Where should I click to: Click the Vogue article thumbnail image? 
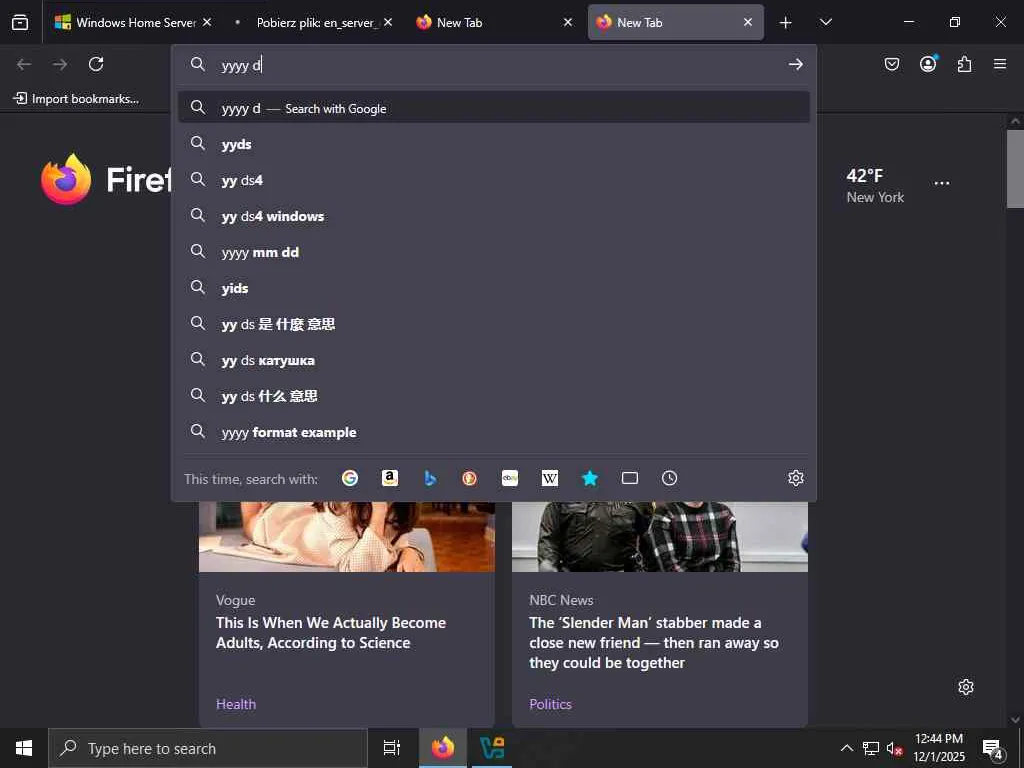[347, 537]
